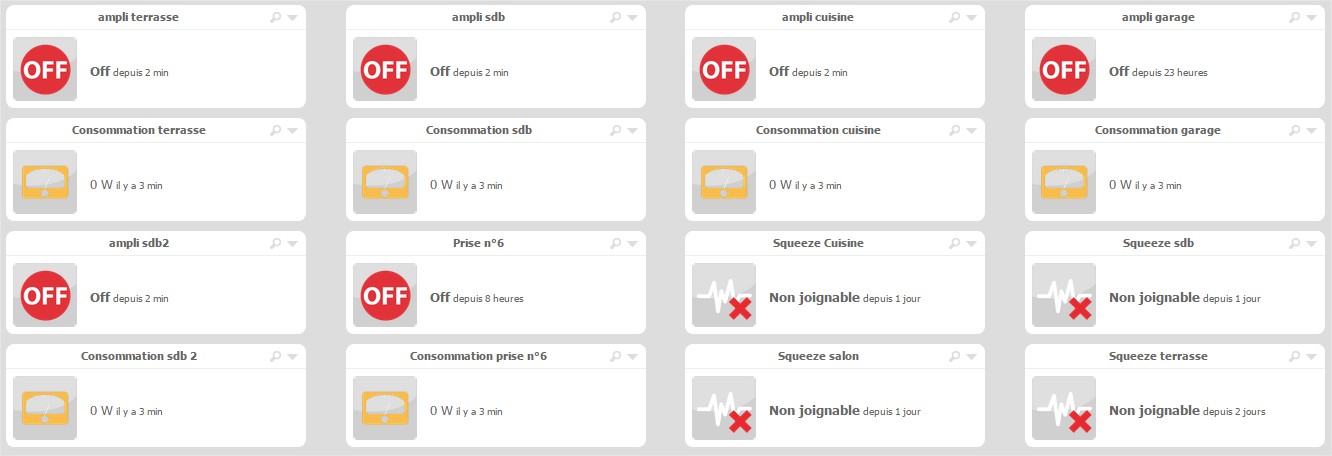Click the magnifier icon on Consommation cuisine

tap(954, 131)
